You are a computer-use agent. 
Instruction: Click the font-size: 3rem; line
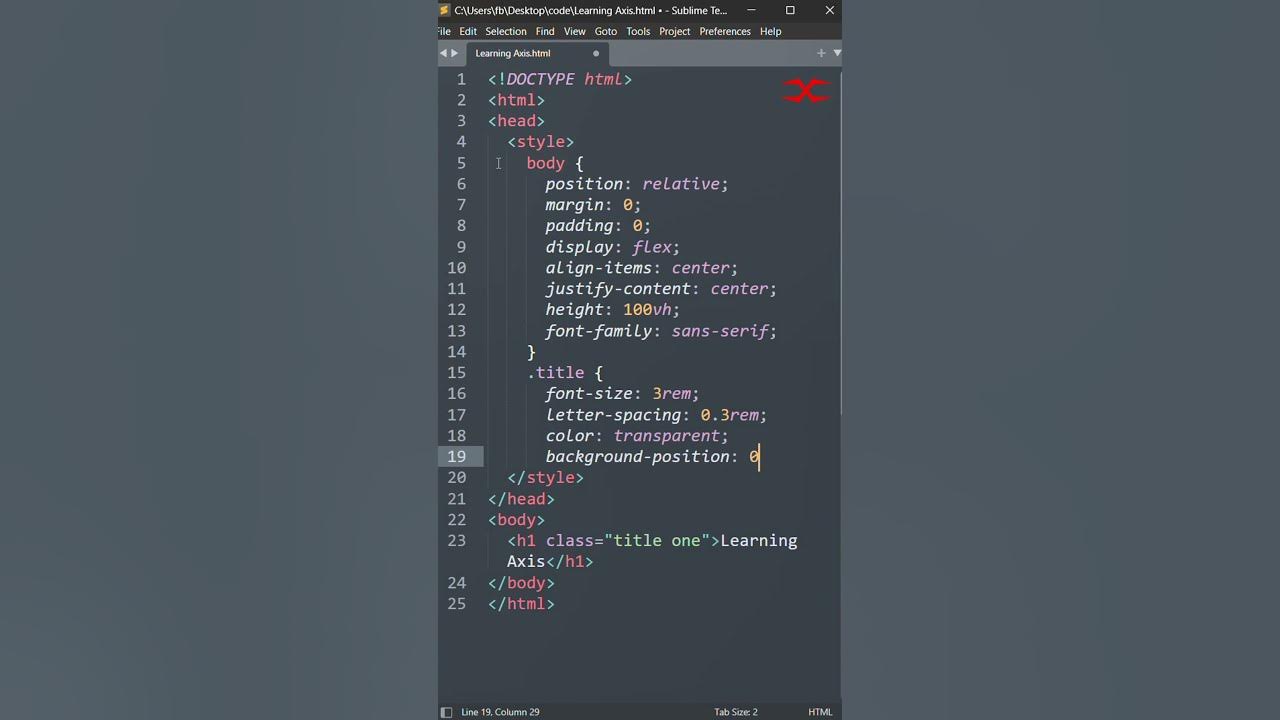point(622,394)
